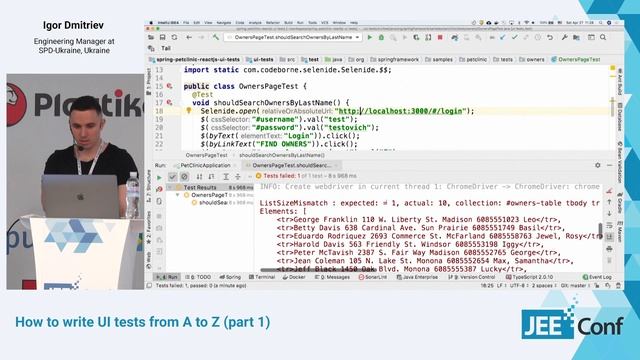The image size is (640, 360).
Task: Select shouldSea... test in results tree
Action: (x=213, y=203)
